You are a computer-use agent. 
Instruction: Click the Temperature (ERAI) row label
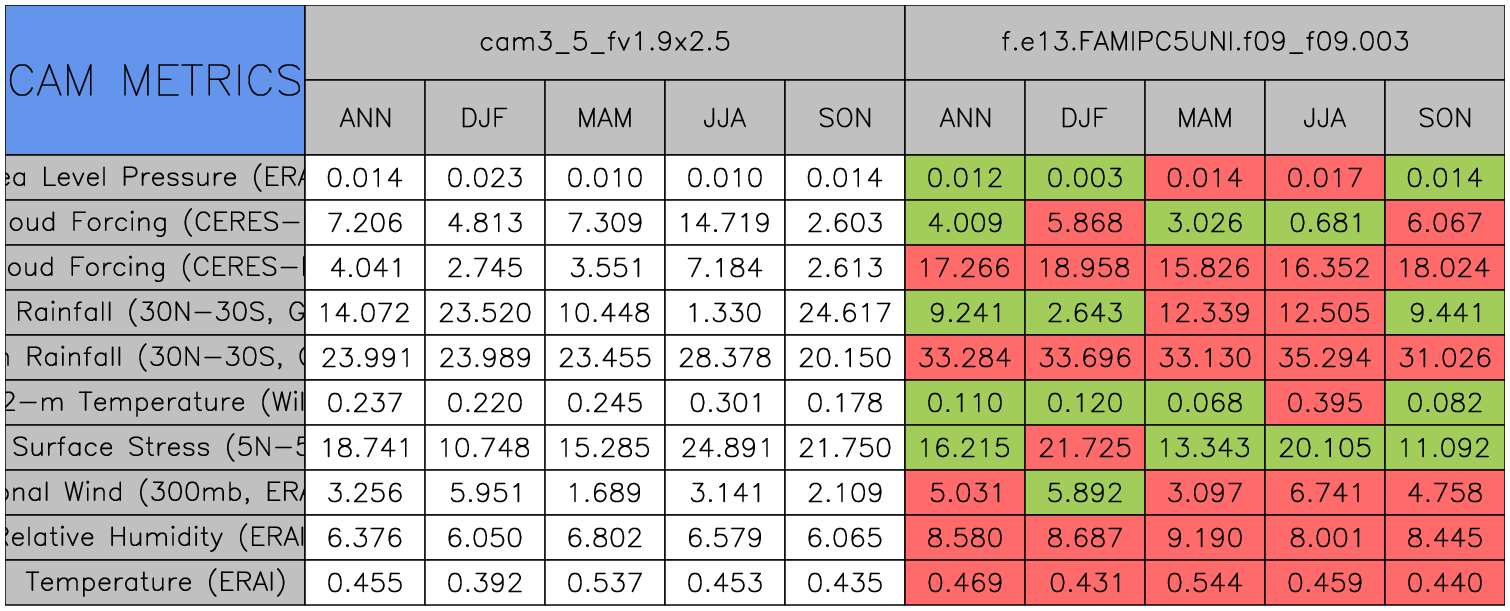coord(154,583)
